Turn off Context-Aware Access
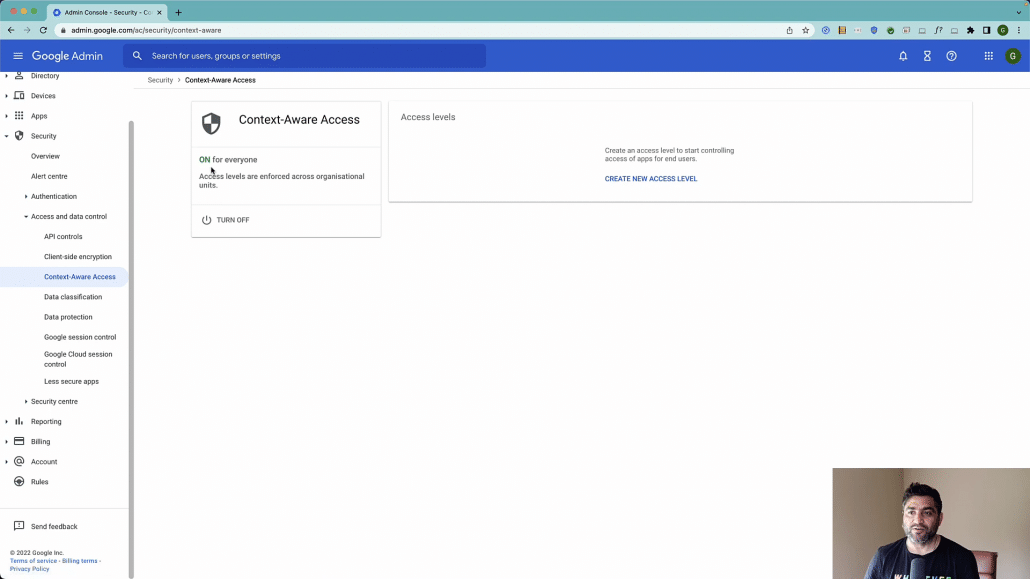The height and width of the screenshot is (579, 1030). pyautogui.click(x=225, y=220)
